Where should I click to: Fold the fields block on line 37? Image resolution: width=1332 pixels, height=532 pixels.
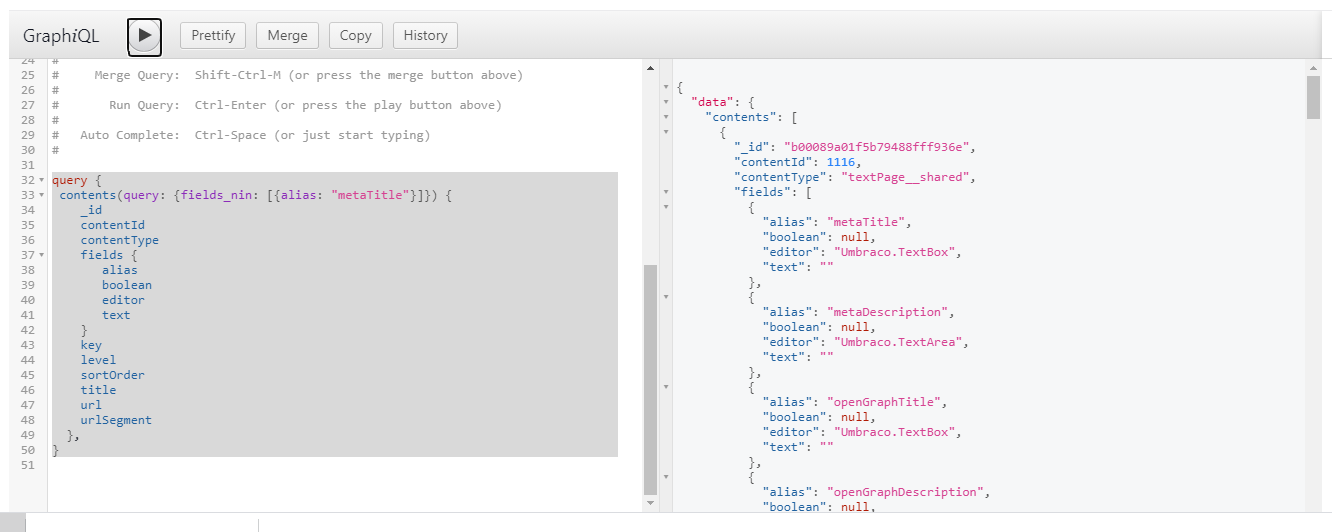tap(40, 255)
